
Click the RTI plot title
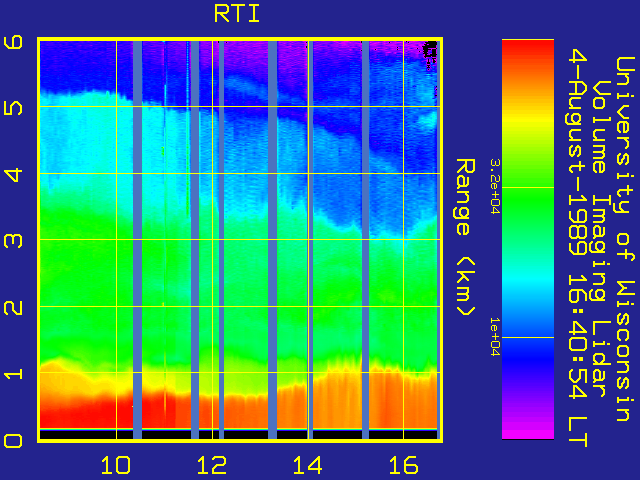237,14
